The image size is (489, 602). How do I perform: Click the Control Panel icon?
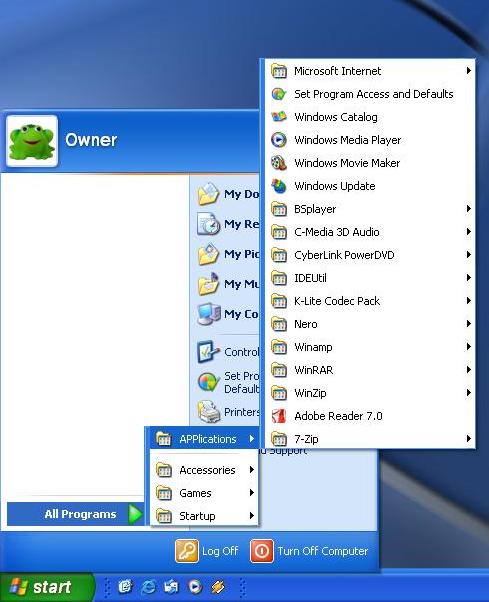coord(208,352)
